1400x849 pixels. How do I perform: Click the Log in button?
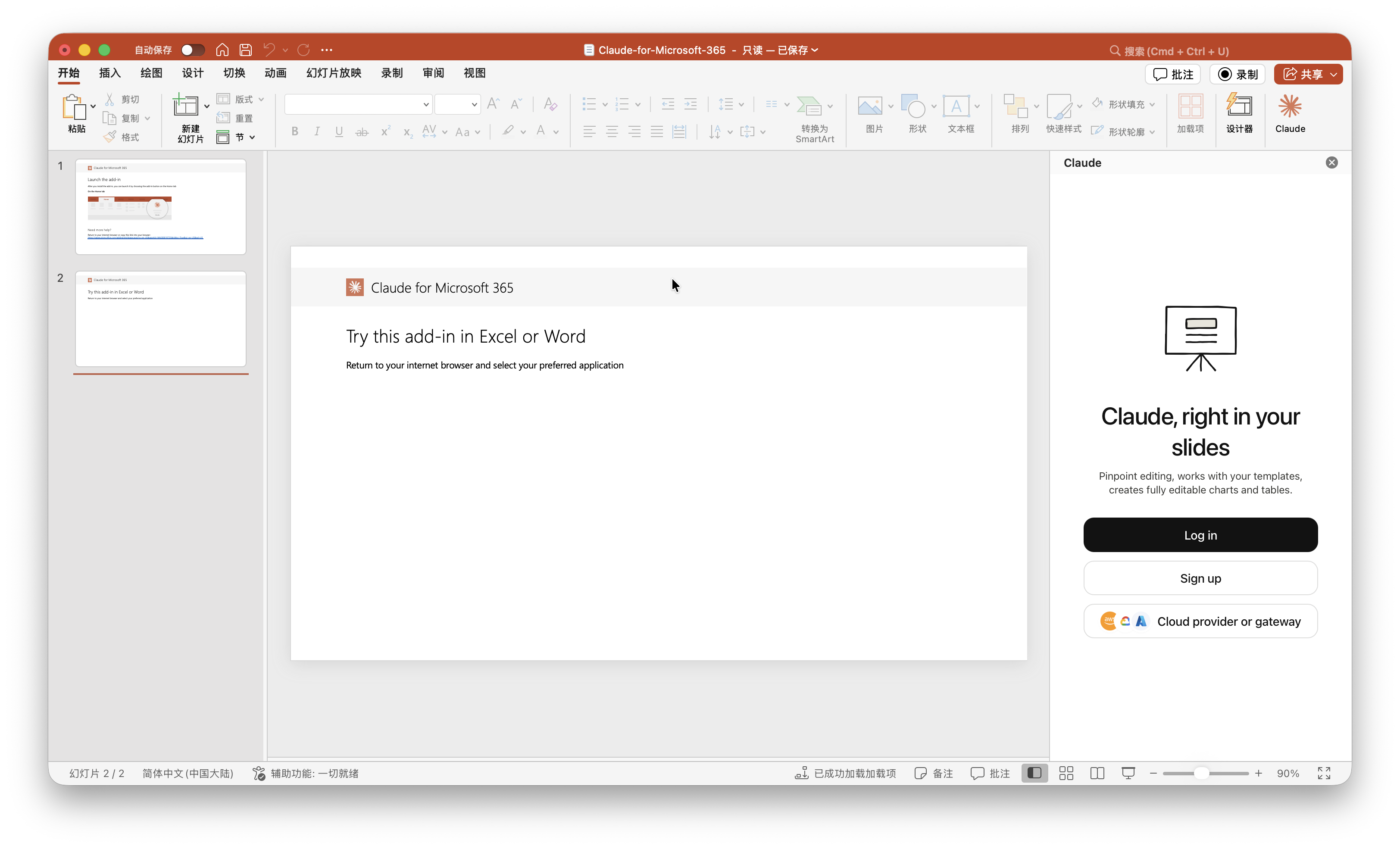(1200, 535)
